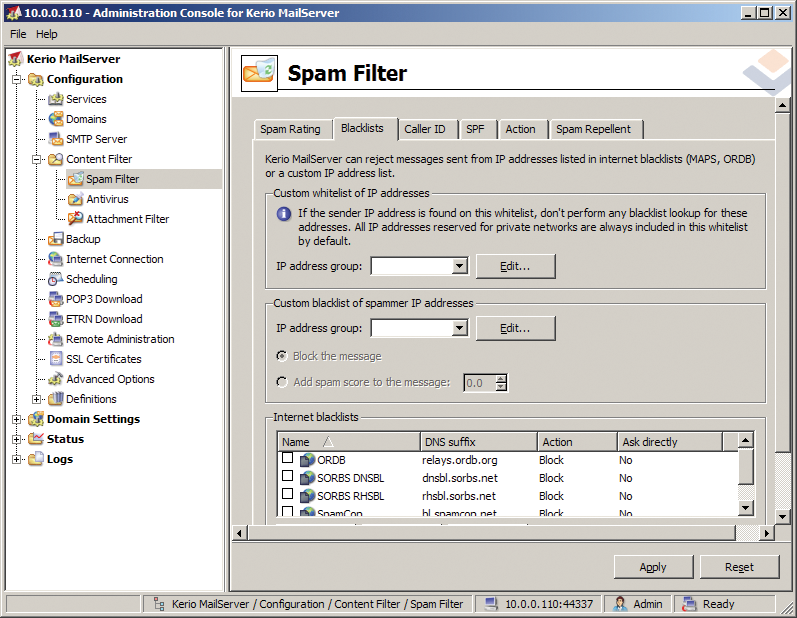Increase spam score with spinner up arrow
Screen dimensions: 797x618
coord(501,378)
